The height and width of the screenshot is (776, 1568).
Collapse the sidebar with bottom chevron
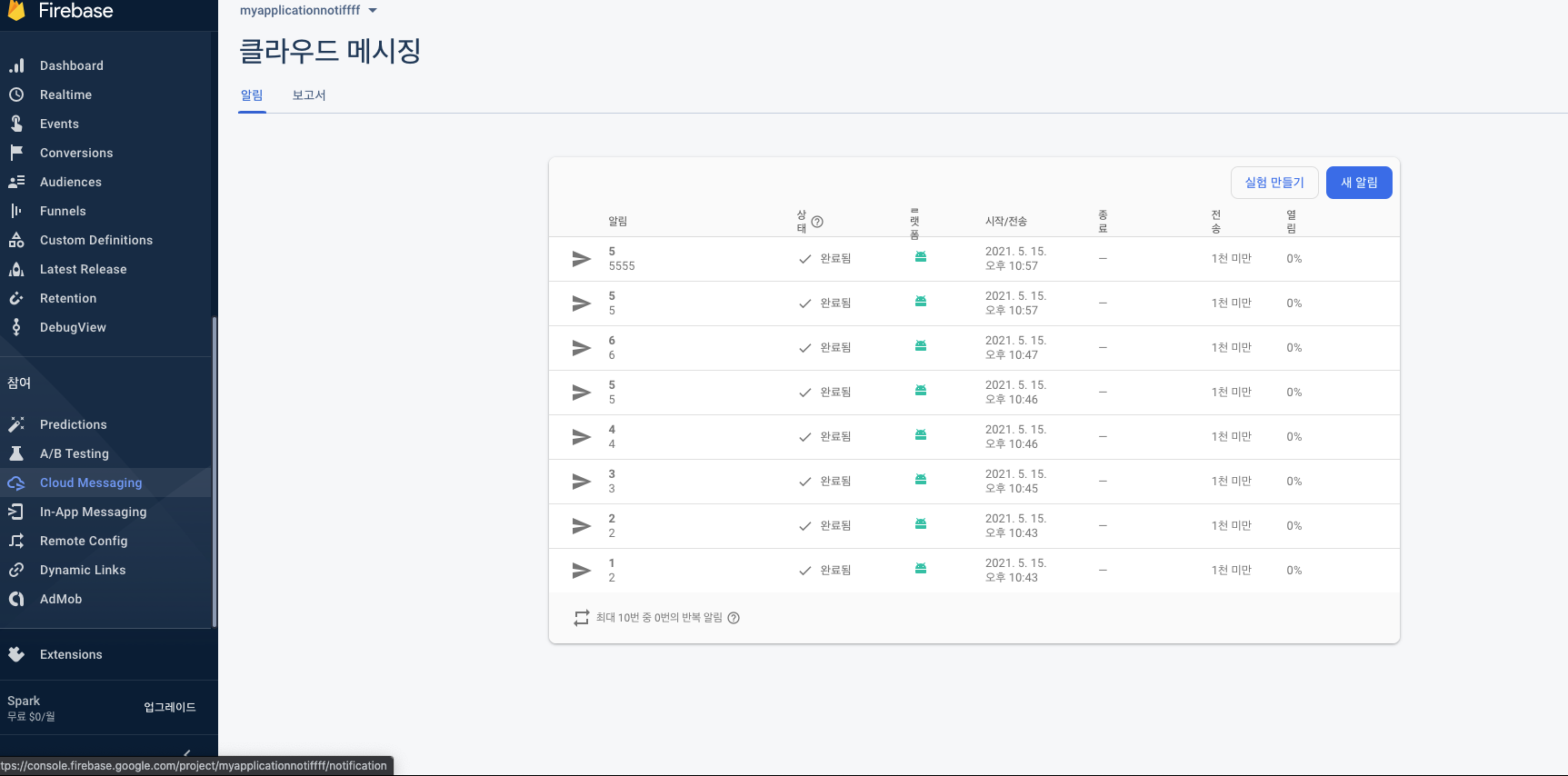tap(187, 753)
